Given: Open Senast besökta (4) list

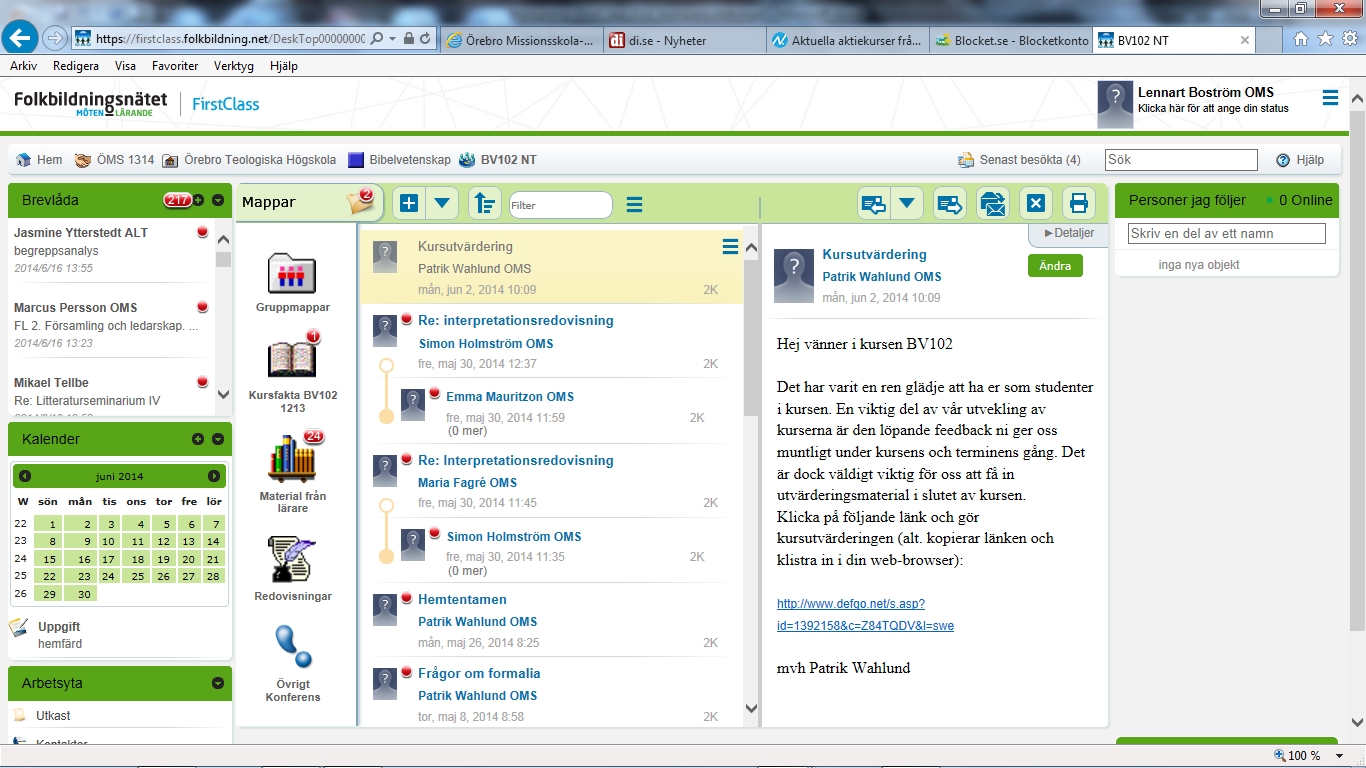Looking at the screenshot, I should pos(1019,160).
